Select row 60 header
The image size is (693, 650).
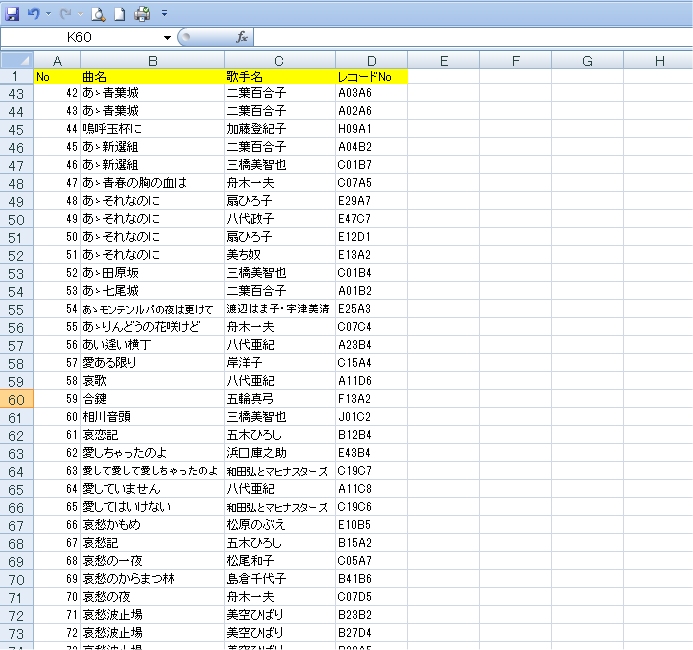pyautogui.click(x=16, y=399)
